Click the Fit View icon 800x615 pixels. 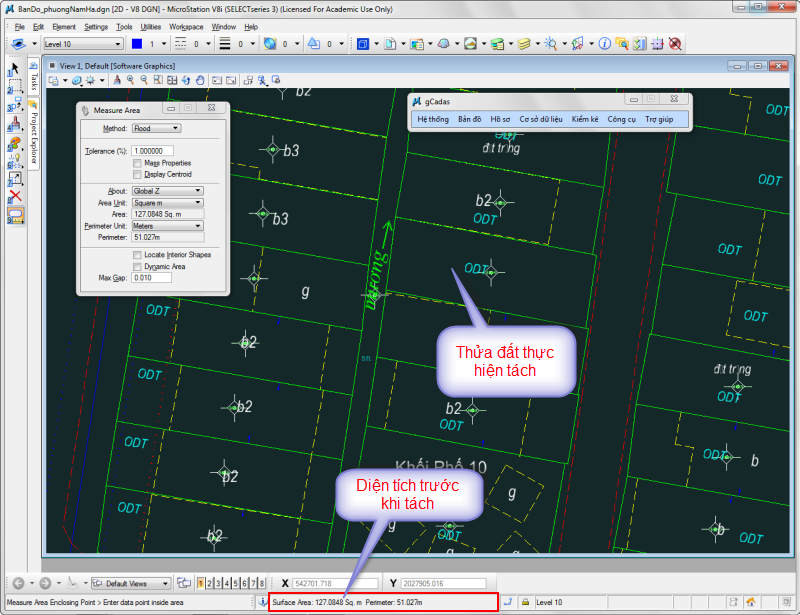[172, 80]
